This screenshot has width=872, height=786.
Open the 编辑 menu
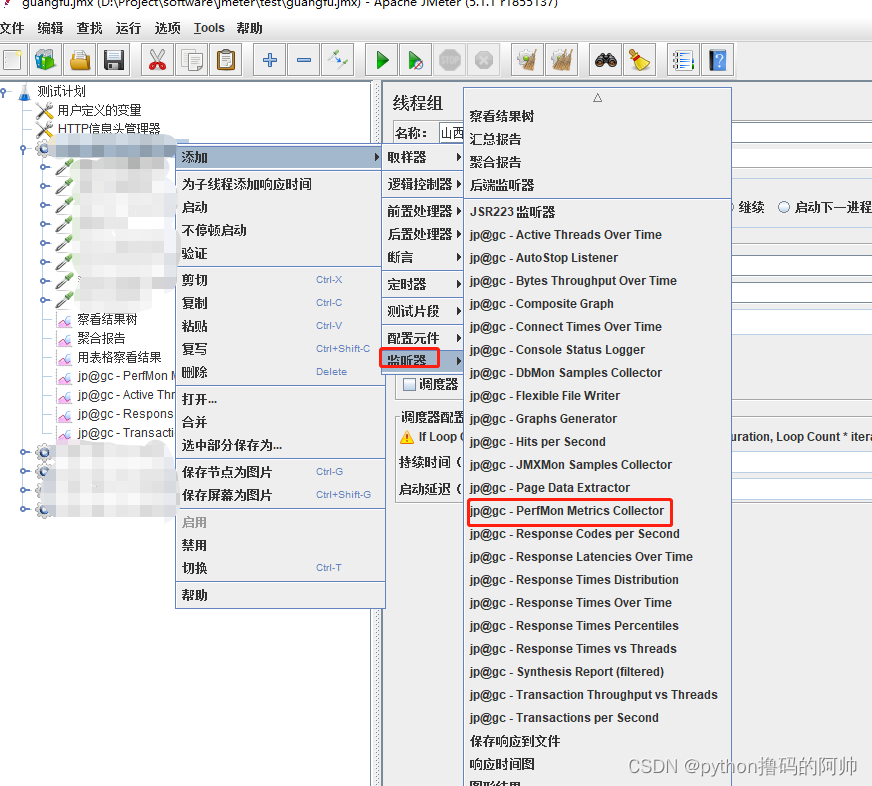pyautogui.click(x=50, y=28)
